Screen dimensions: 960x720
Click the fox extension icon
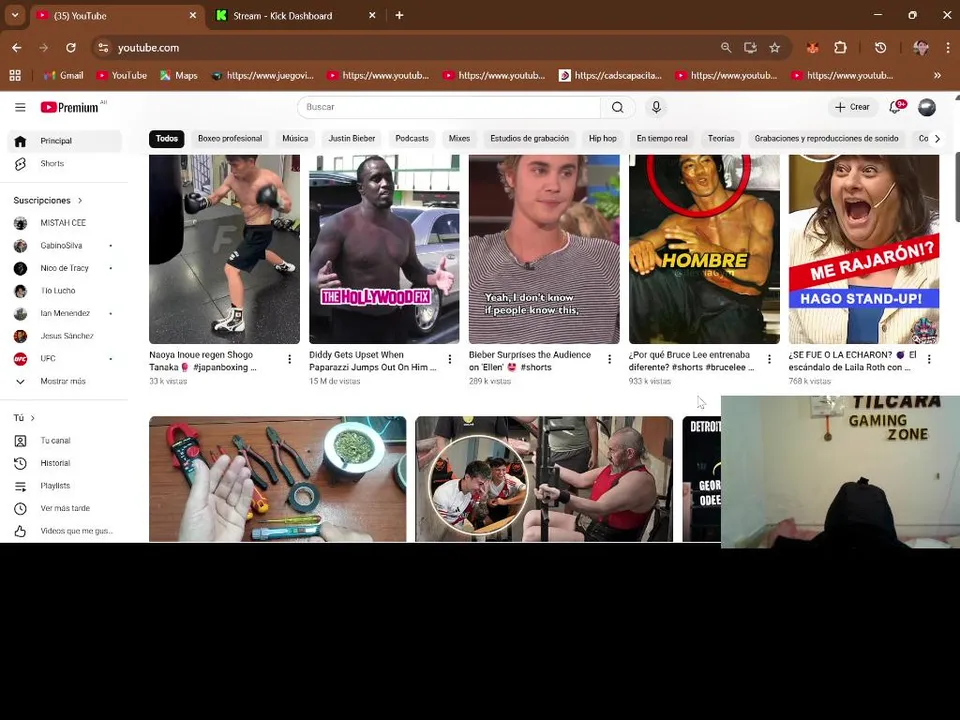click(x=813, y=48)
